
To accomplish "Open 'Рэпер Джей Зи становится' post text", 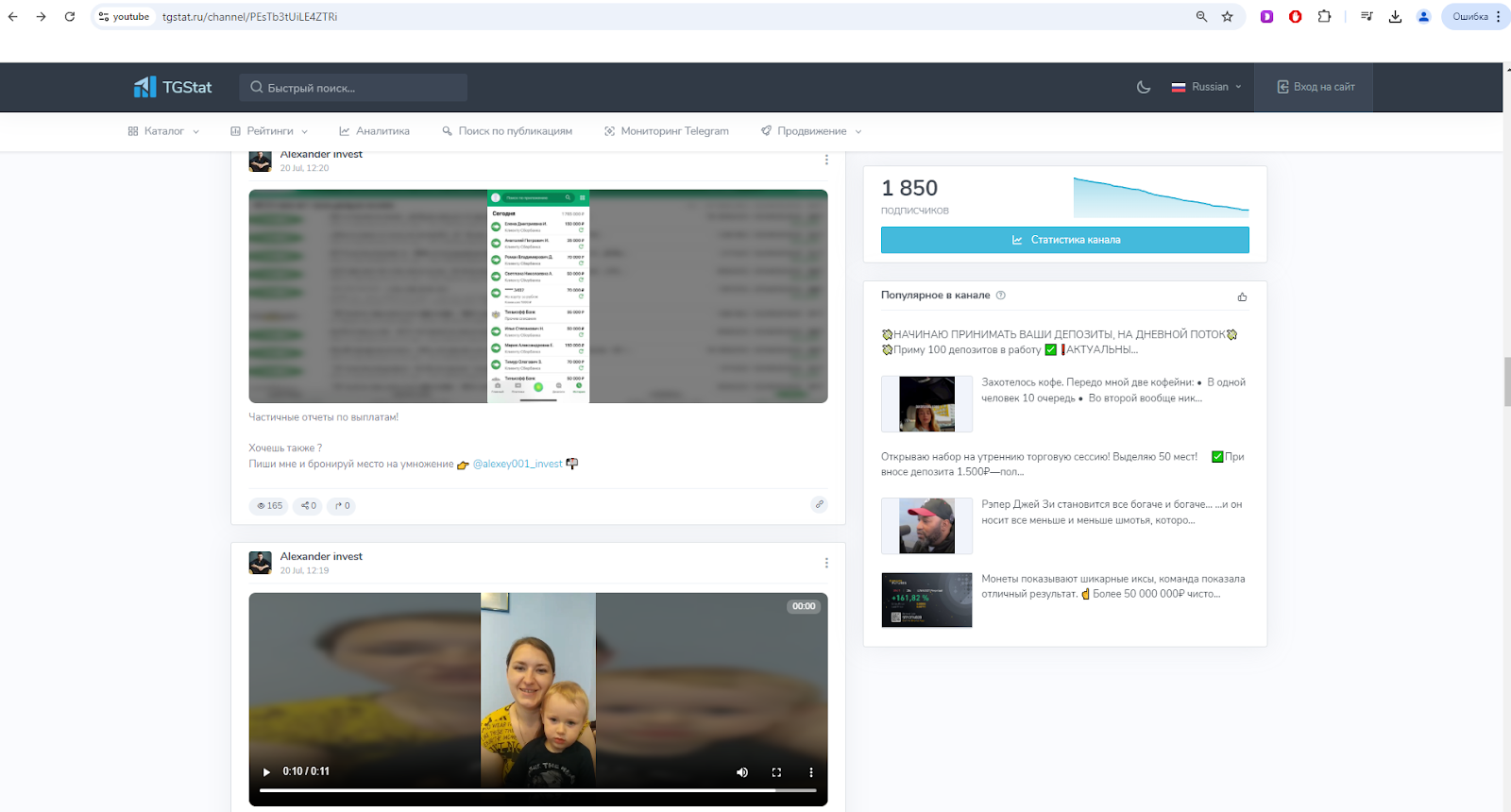I will pos(1112,512).
